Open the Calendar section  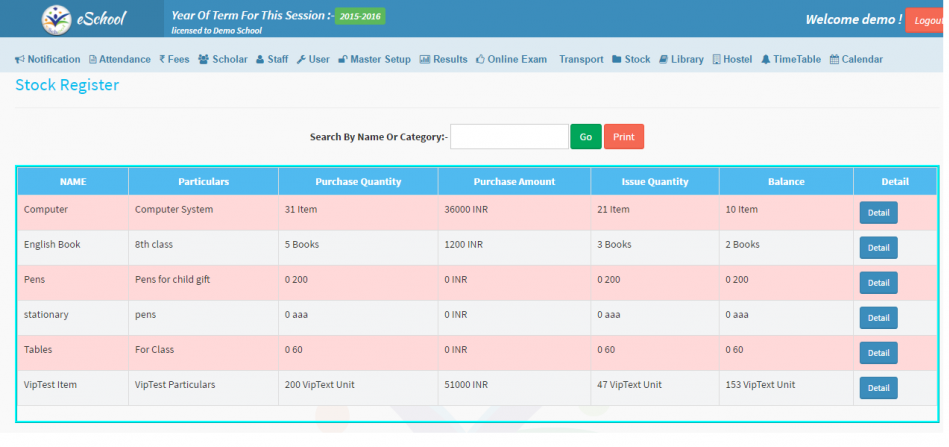856,60
